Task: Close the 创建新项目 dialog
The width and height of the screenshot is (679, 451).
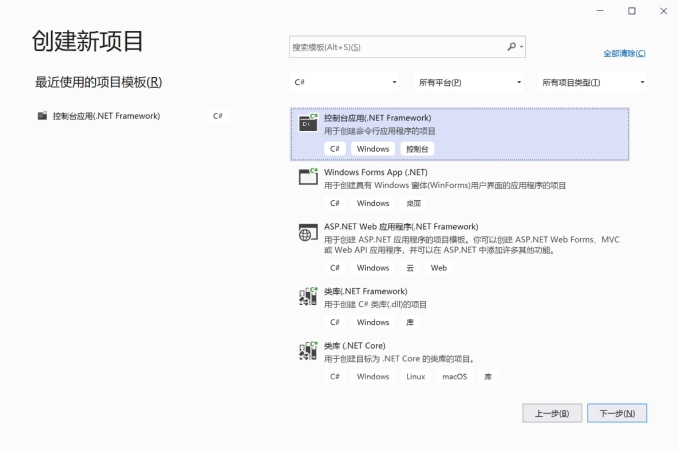Action: (663, 11)
